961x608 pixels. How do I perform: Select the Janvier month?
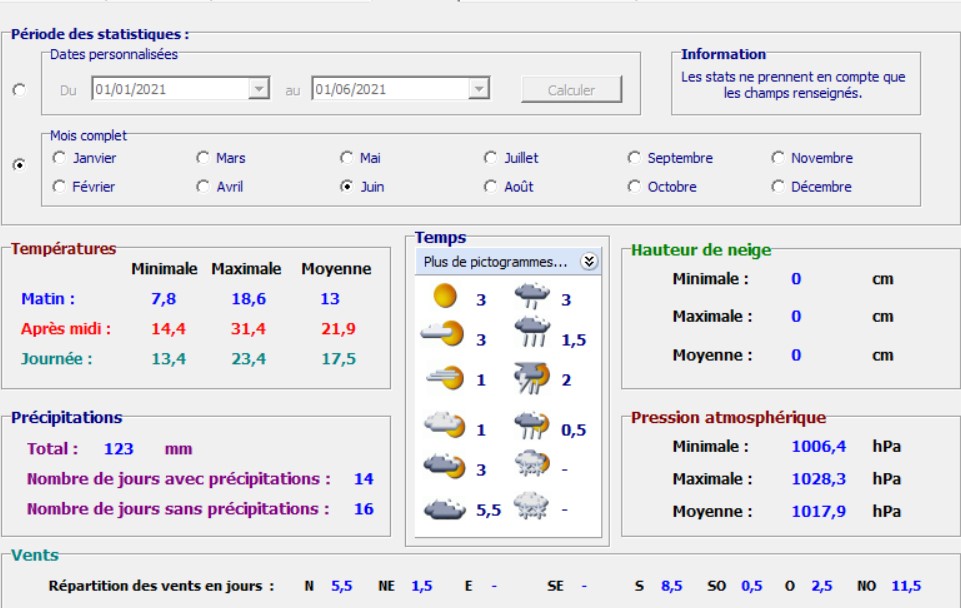coord(59,158)
